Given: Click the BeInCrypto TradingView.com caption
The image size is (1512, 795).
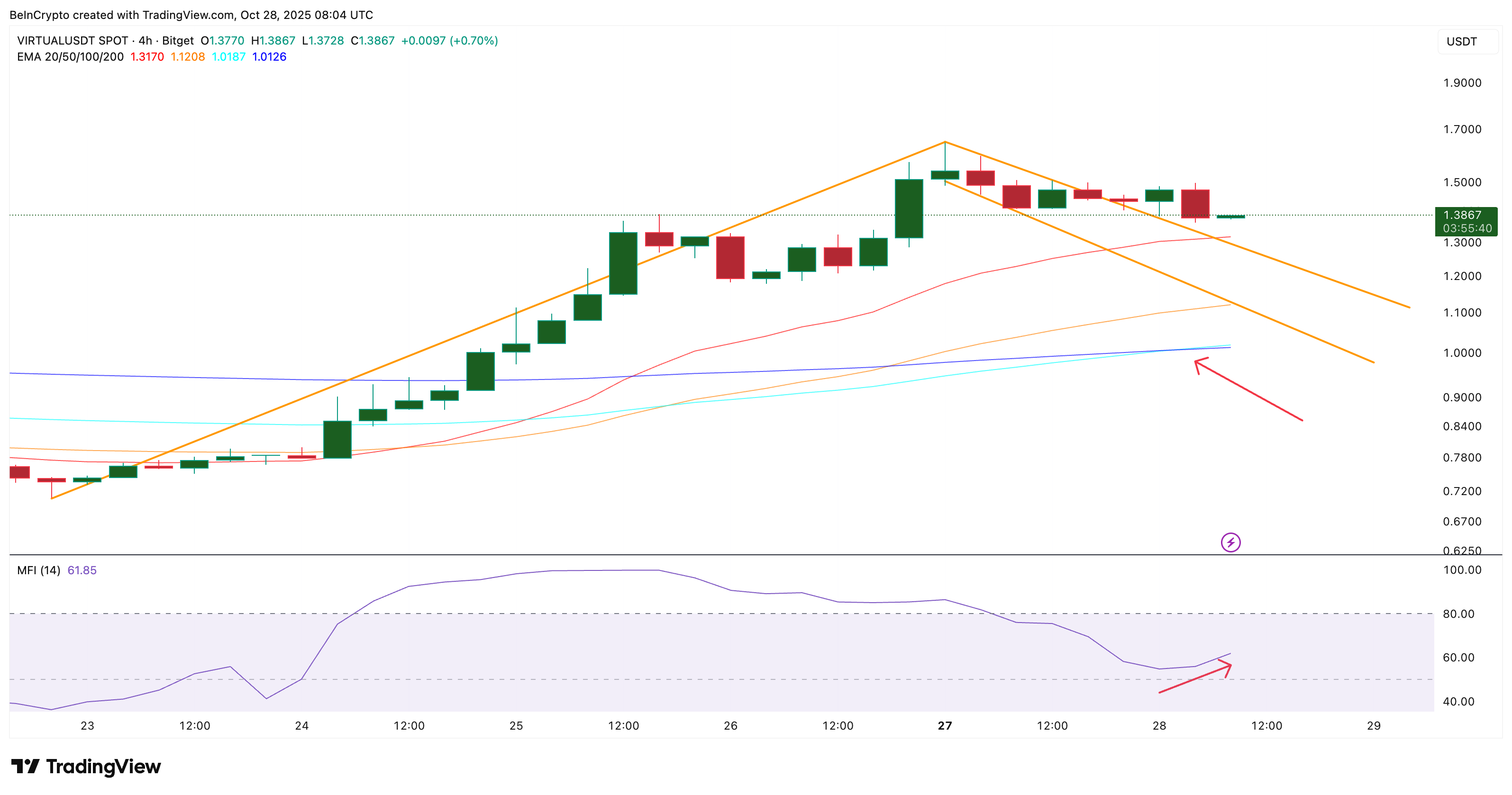Looking at the screenshot, I should coord(191,15).
